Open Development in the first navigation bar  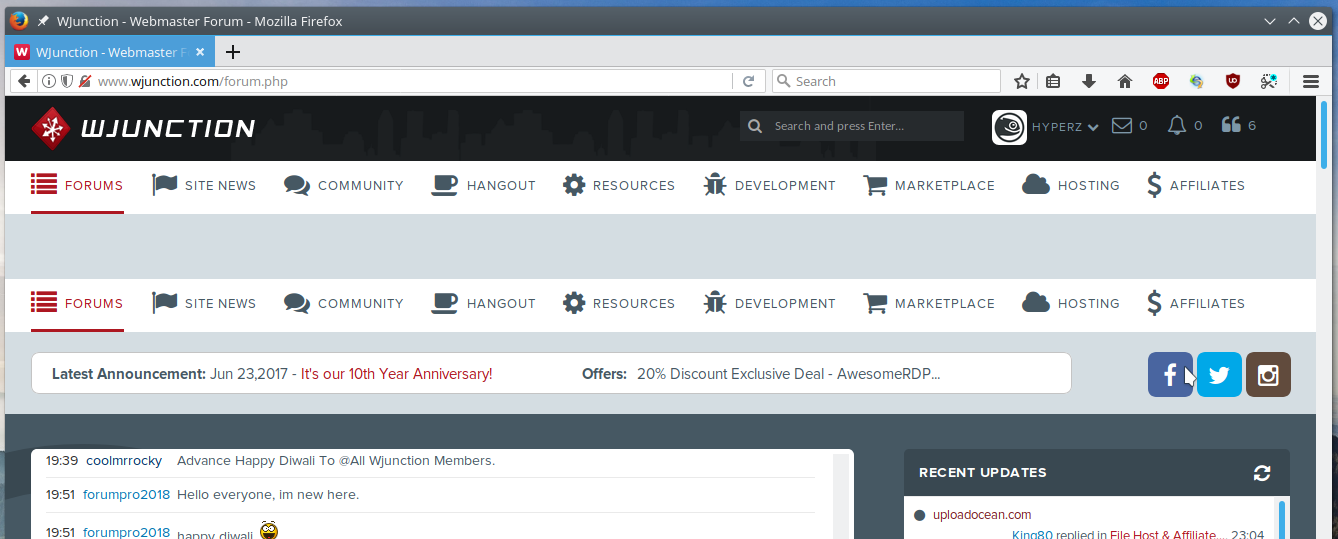[769, 185]
